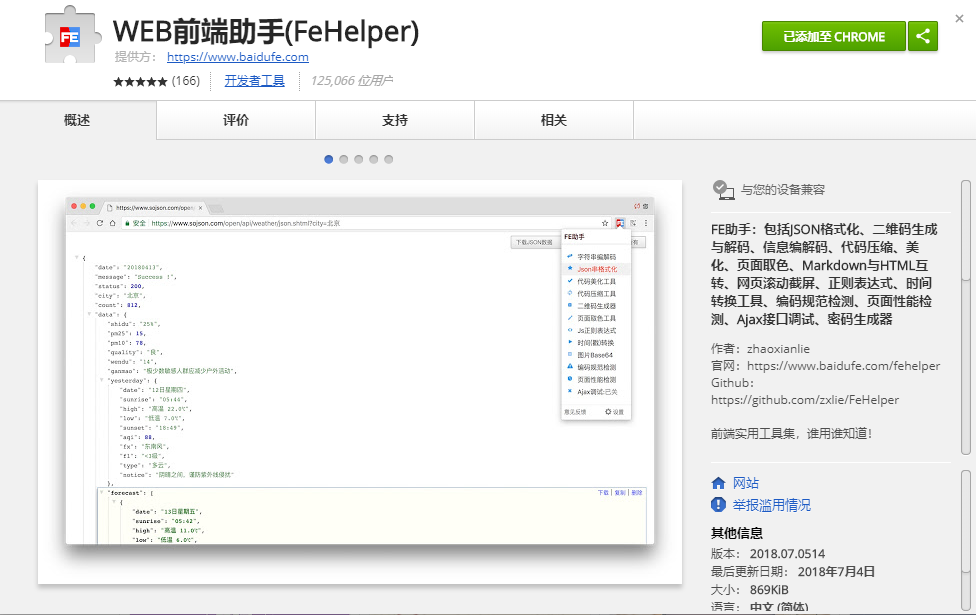Click the 网站 home icon
The height and width of the screenshot is (615, 976).
[718, 483]
